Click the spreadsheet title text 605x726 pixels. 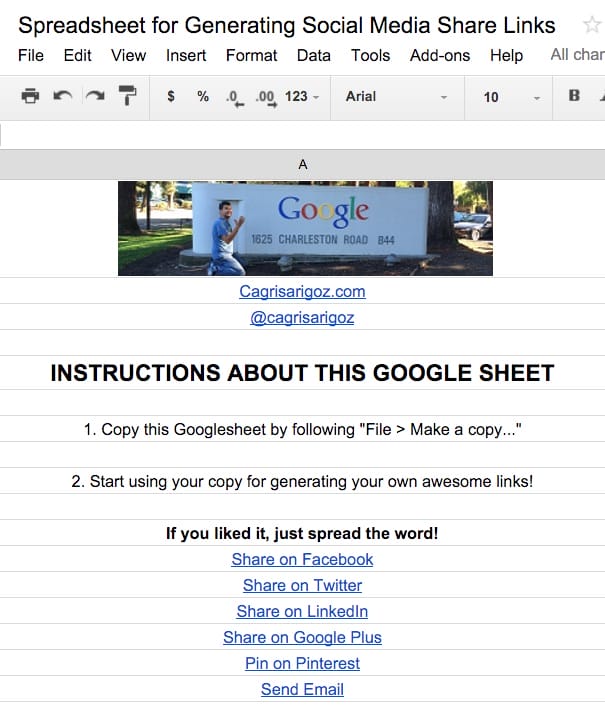[x=287, y=25]
